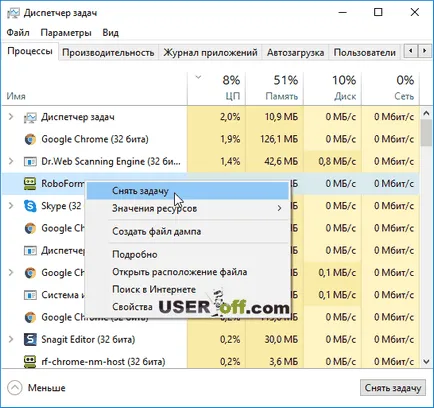Switch to the Производительность tab

click(x=108, y=53)
